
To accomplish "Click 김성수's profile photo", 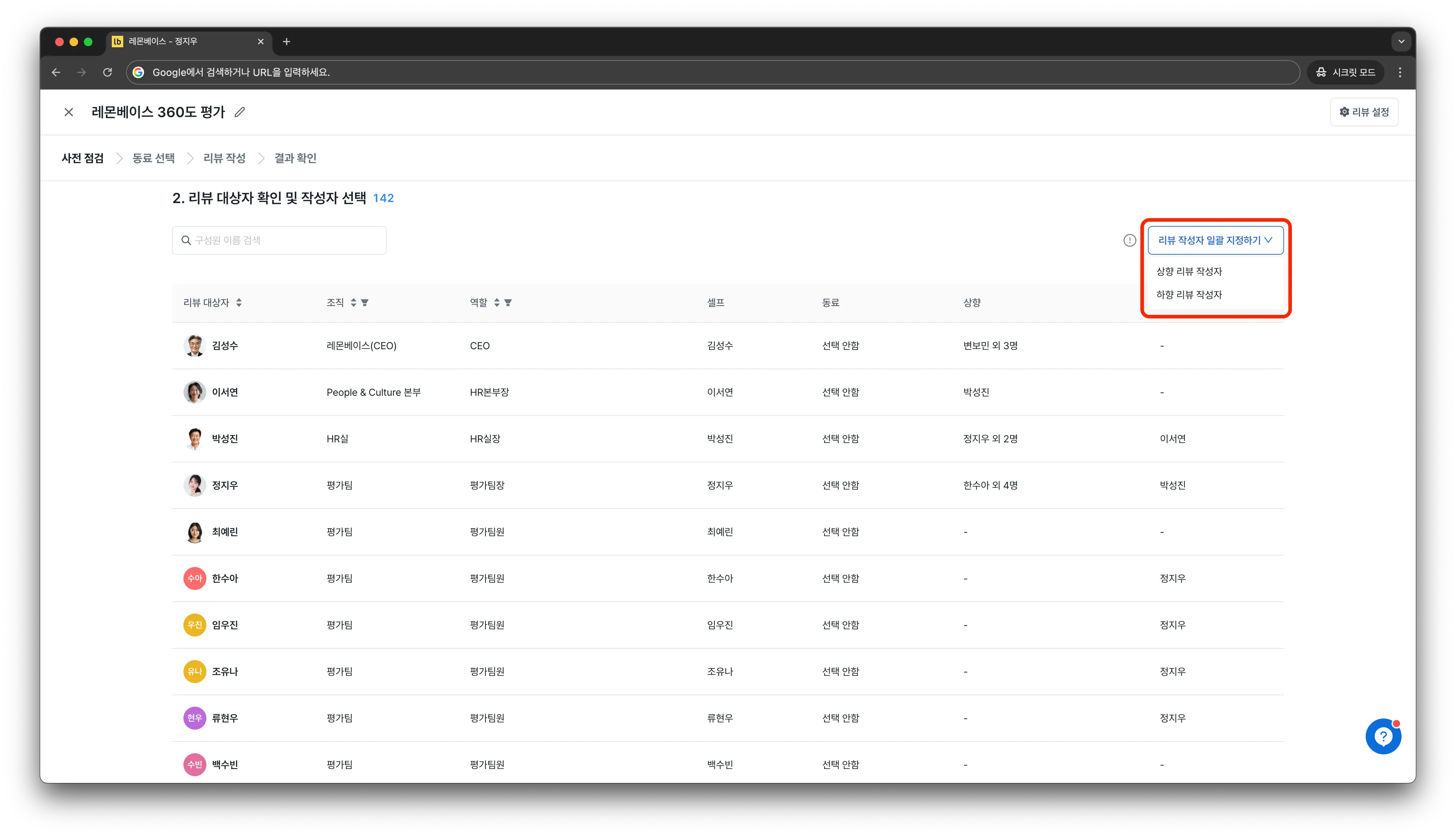I will coord(195,346).
